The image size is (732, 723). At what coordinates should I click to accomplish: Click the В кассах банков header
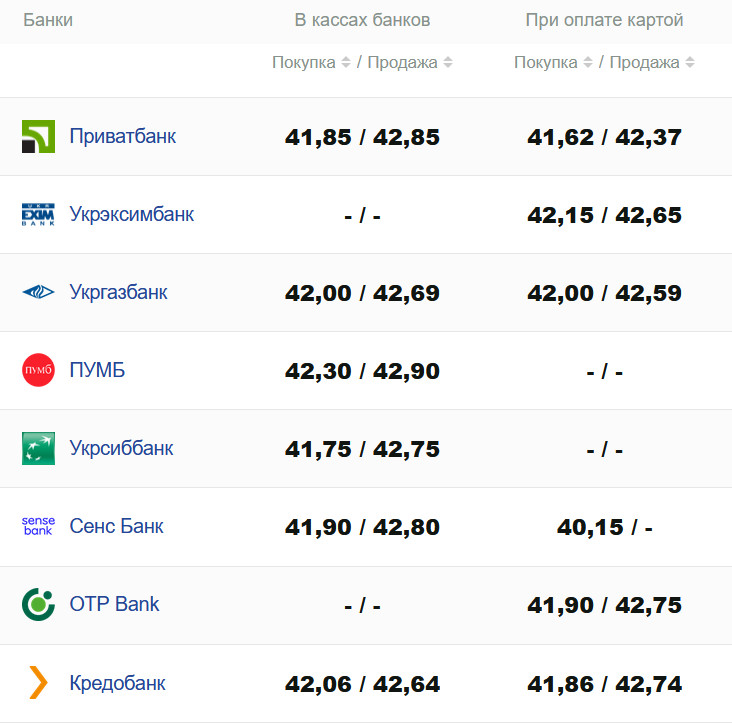tap(362, 20)
